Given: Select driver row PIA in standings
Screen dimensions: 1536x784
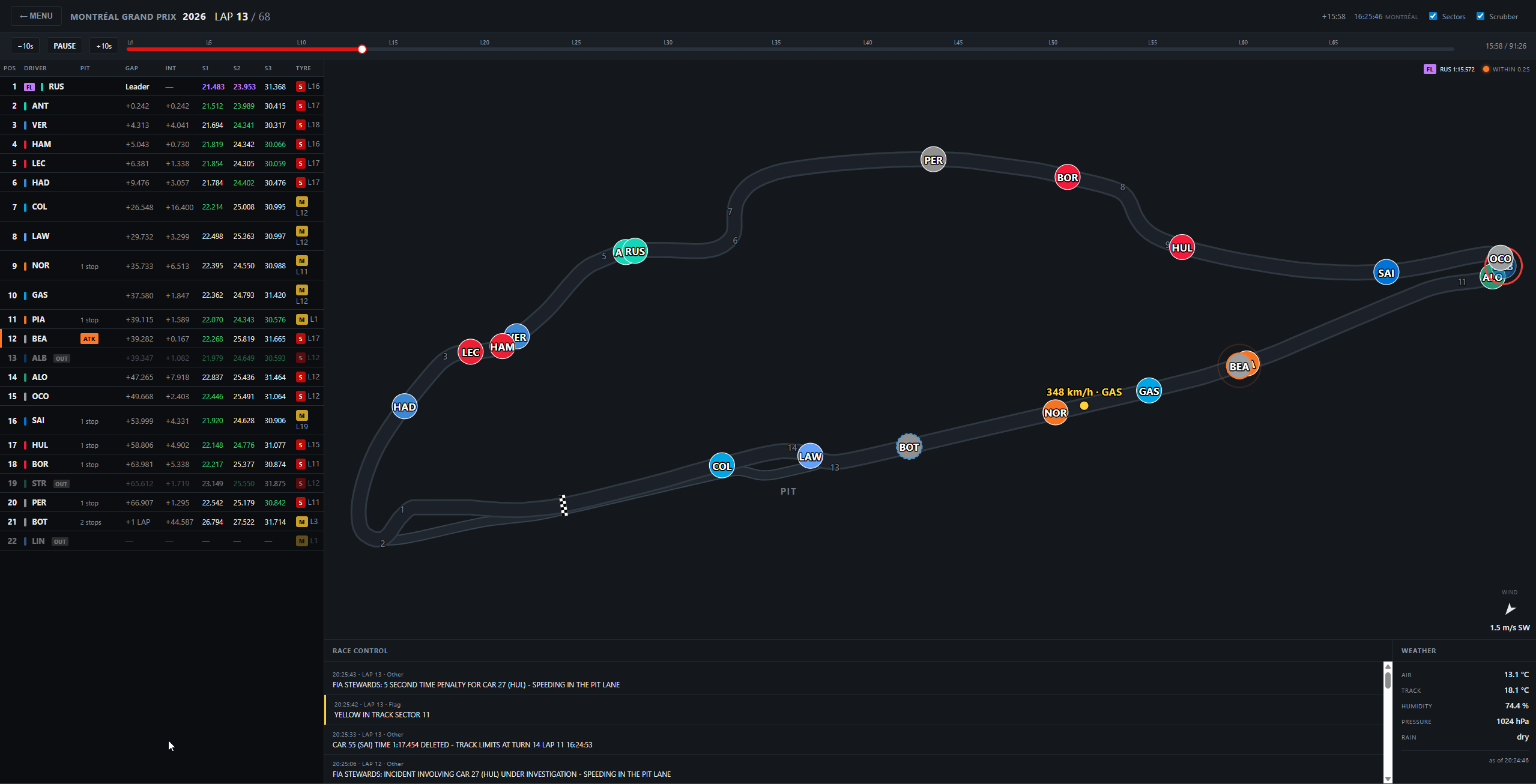Looking at the screenshot, I should (x=162, y=319).
